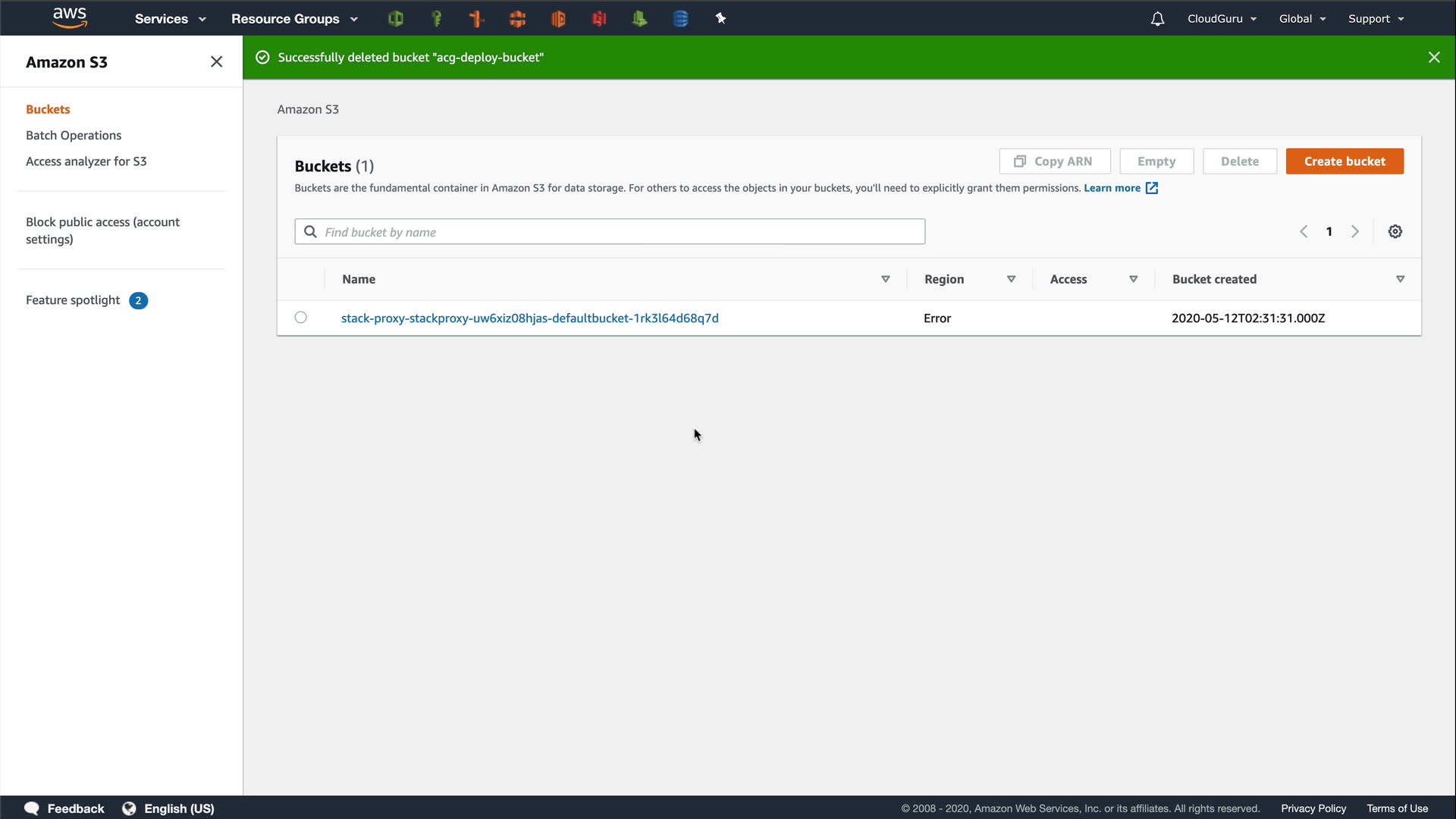This screenshot has width=1456, height=819.
Task: Select the stack-proxy bucket radio button
Action: click(301, 318)
